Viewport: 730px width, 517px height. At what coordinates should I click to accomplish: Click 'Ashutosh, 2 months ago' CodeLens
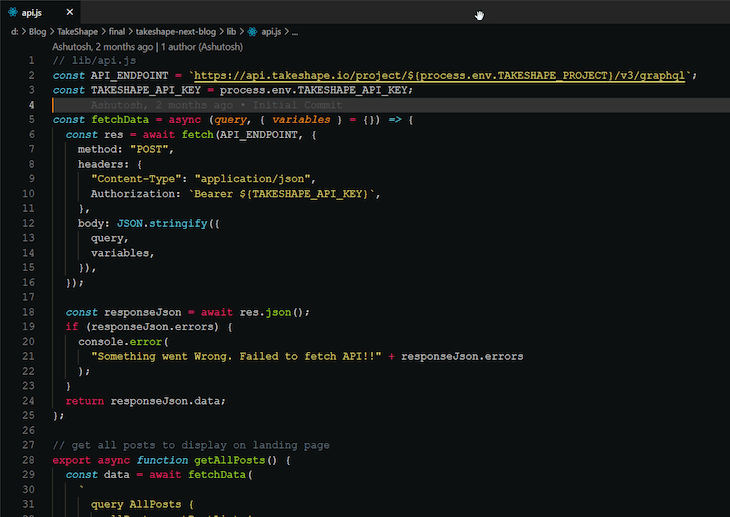tap(103, 46)
